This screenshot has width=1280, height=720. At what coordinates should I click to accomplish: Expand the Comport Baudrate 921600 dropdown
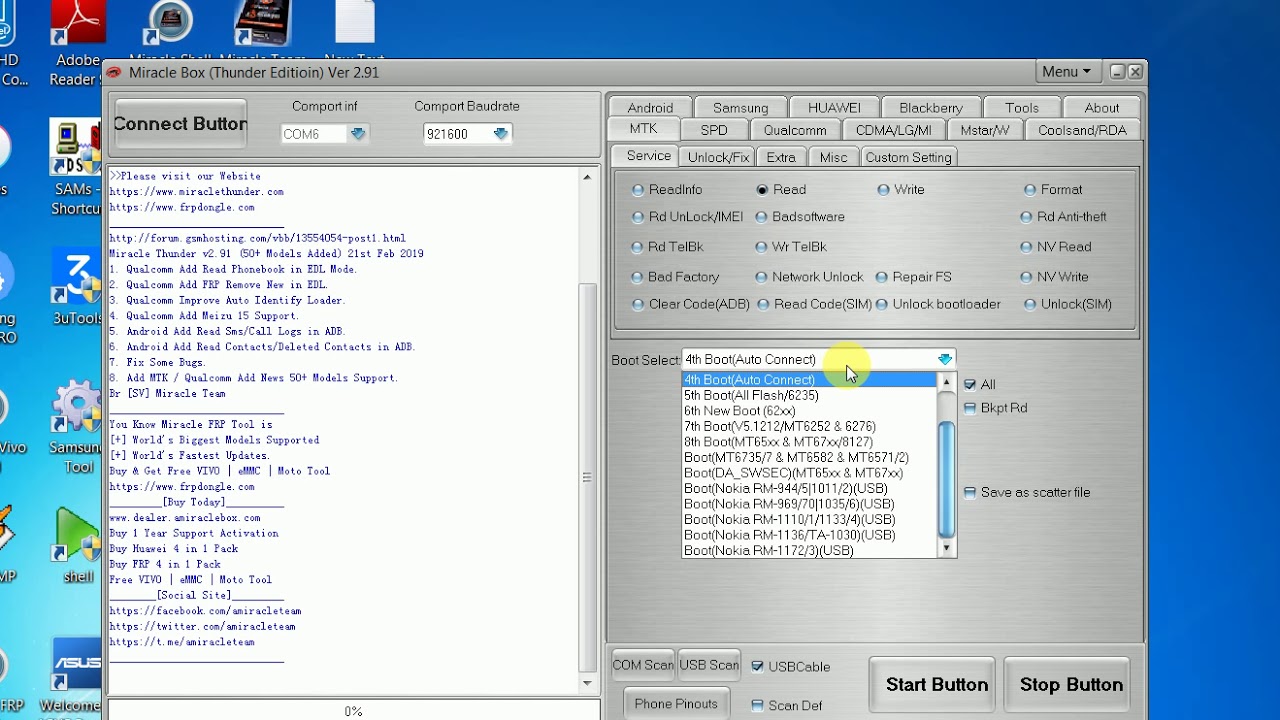501,134
